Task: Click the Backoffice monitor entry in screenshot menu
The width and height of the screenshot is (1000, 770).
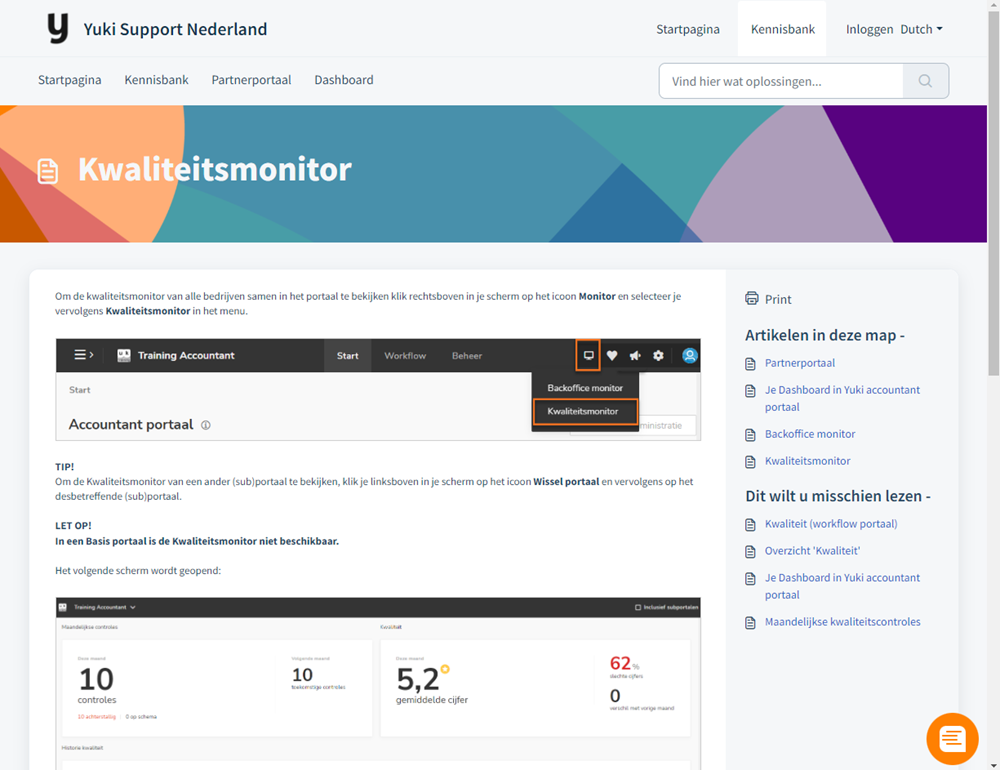Action: [x=585, y=388]
